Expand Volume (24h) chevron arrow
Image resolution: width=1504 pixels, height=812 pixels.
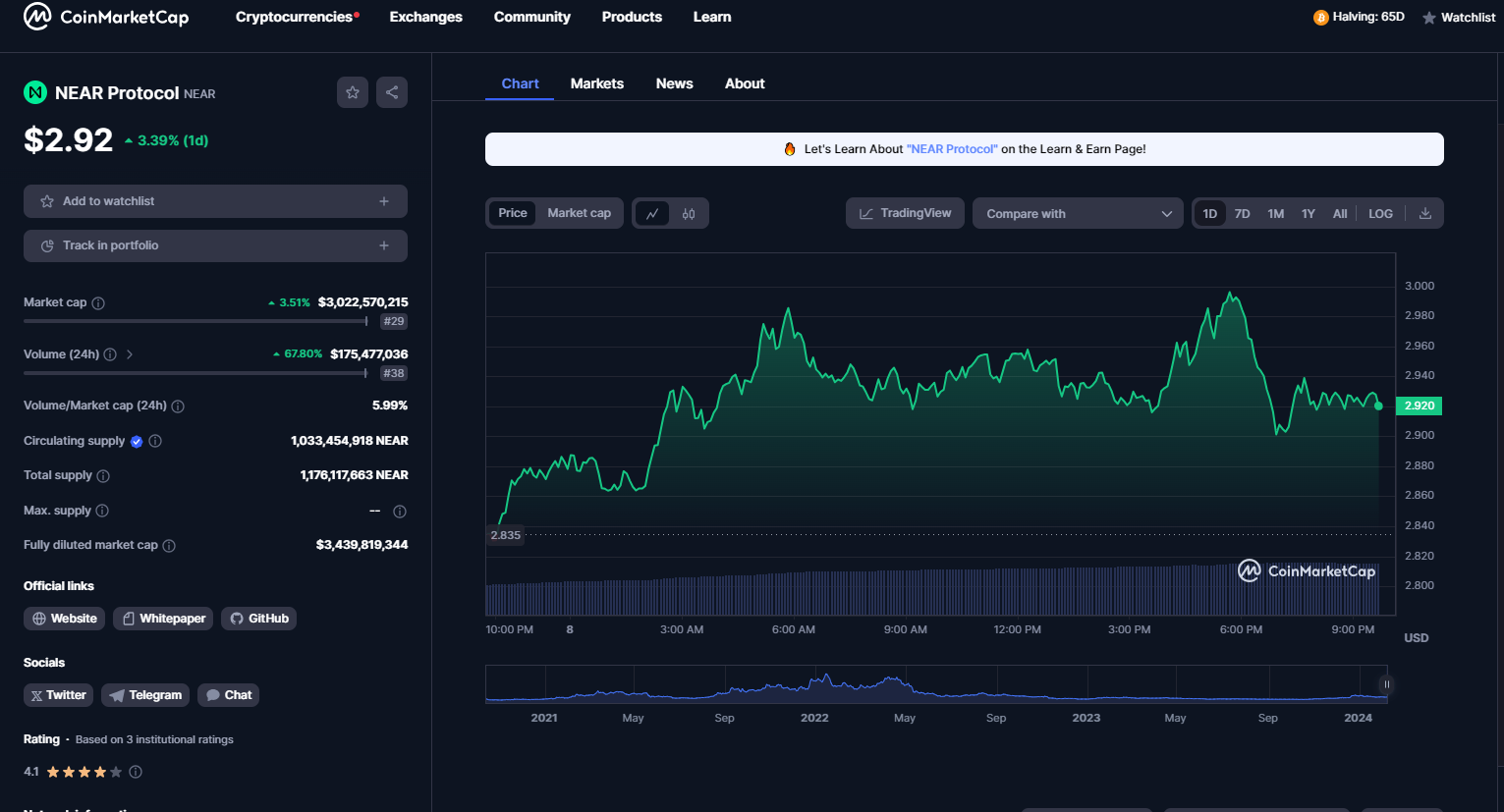(x=130, y=354)
